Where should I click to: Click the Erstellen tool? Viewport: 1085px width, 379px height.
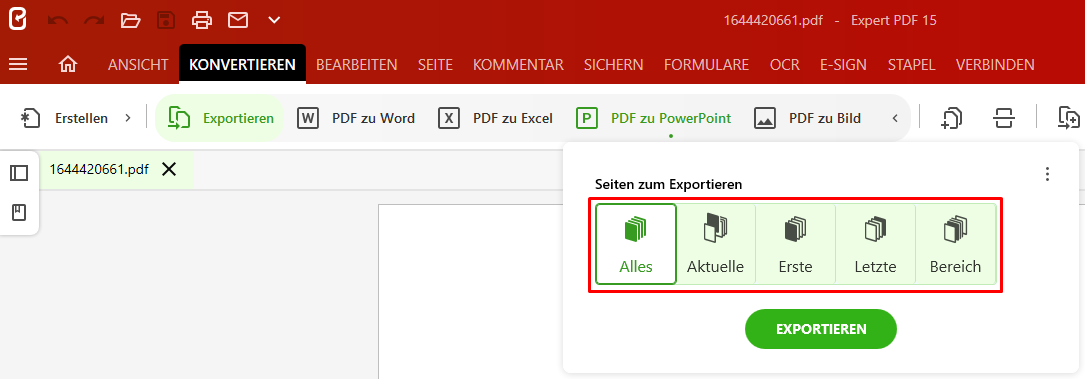click(64, 118)
